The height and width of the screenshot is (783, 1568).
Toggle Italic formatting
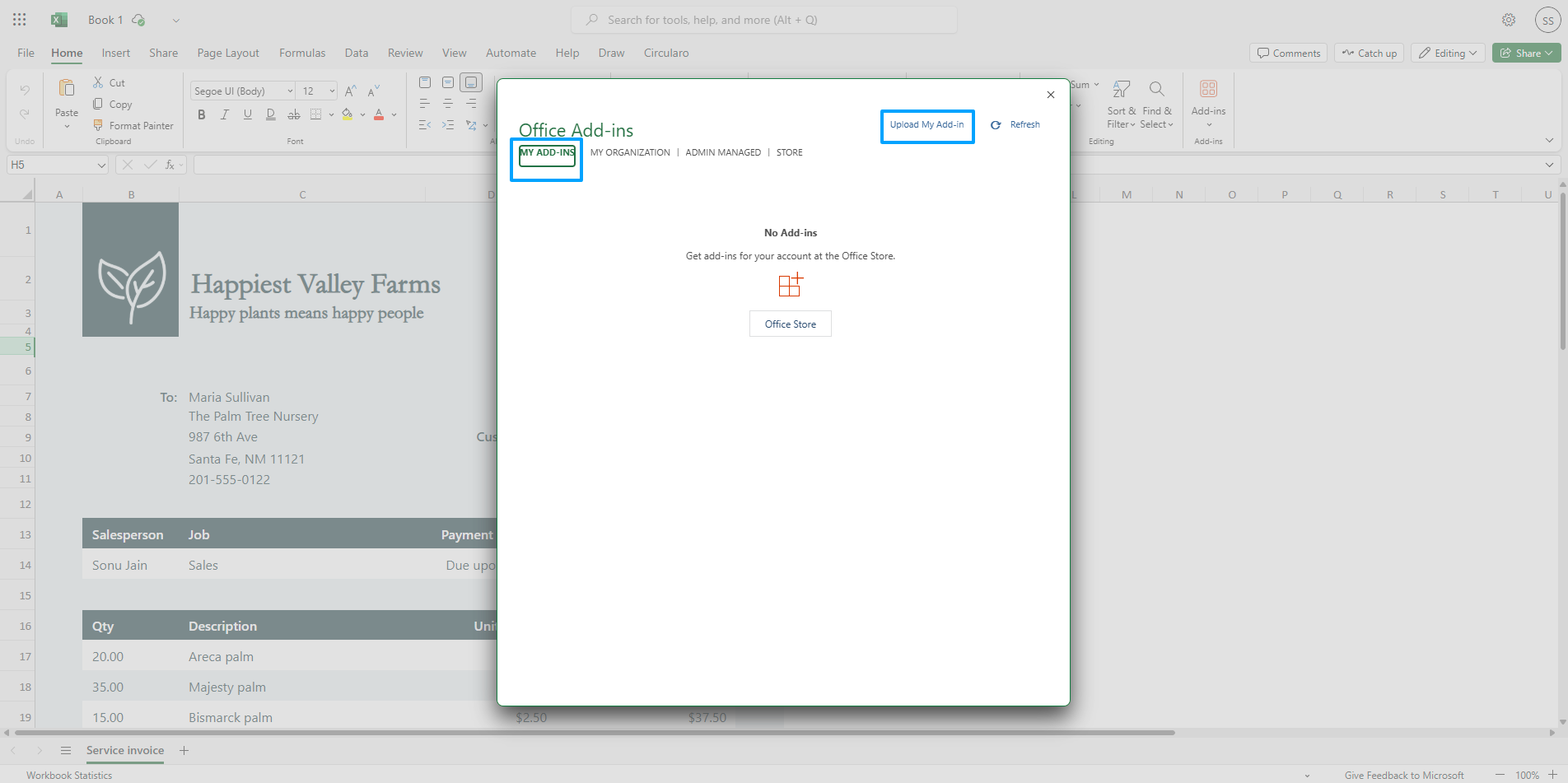point(225,114)
